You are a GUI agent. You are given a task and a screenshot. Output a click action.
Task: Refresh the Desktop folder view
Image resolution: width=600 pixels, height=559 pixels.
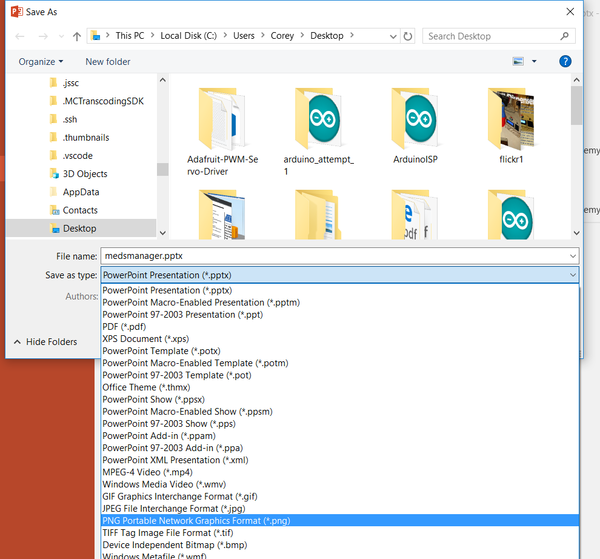[x=408, y=36]
